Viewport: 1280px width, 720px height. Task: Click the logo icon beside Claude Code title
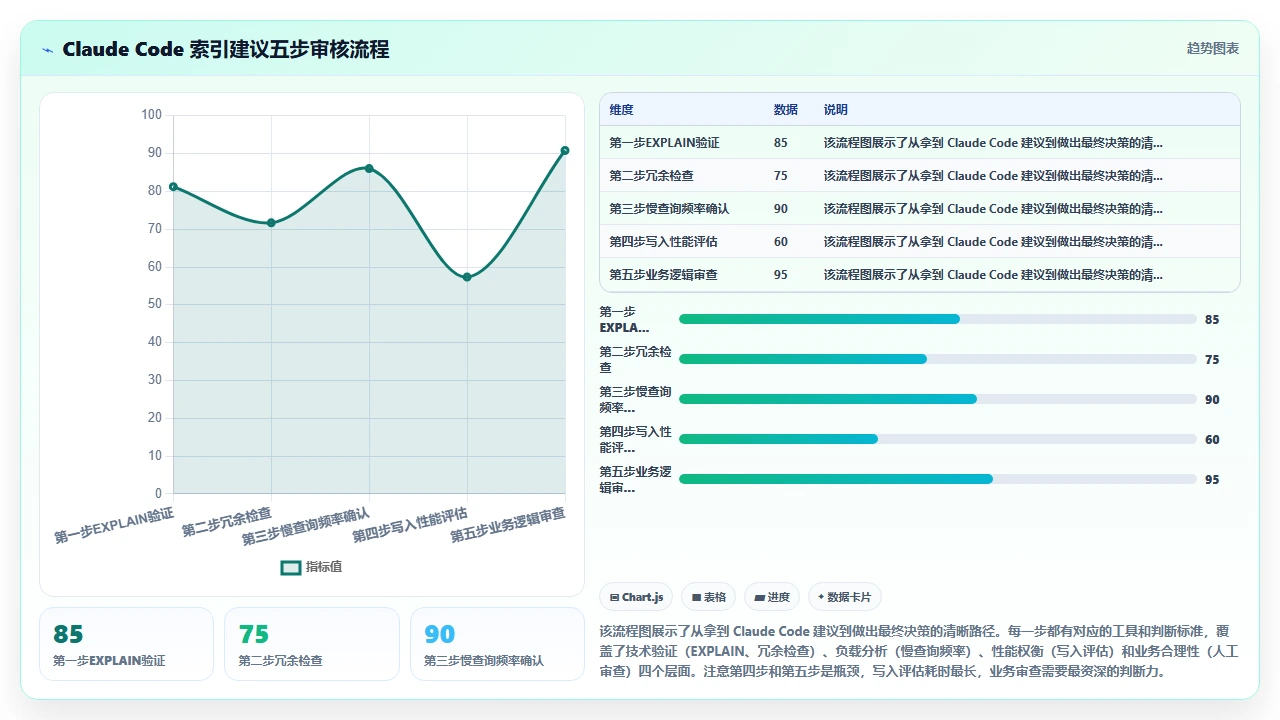tap(48, 49)
